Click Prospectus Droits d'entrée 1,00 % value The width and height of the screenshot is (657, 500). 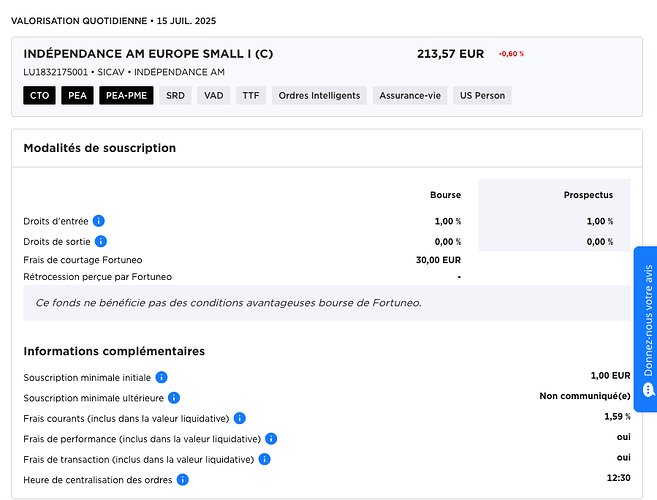(x=600, y=221)
